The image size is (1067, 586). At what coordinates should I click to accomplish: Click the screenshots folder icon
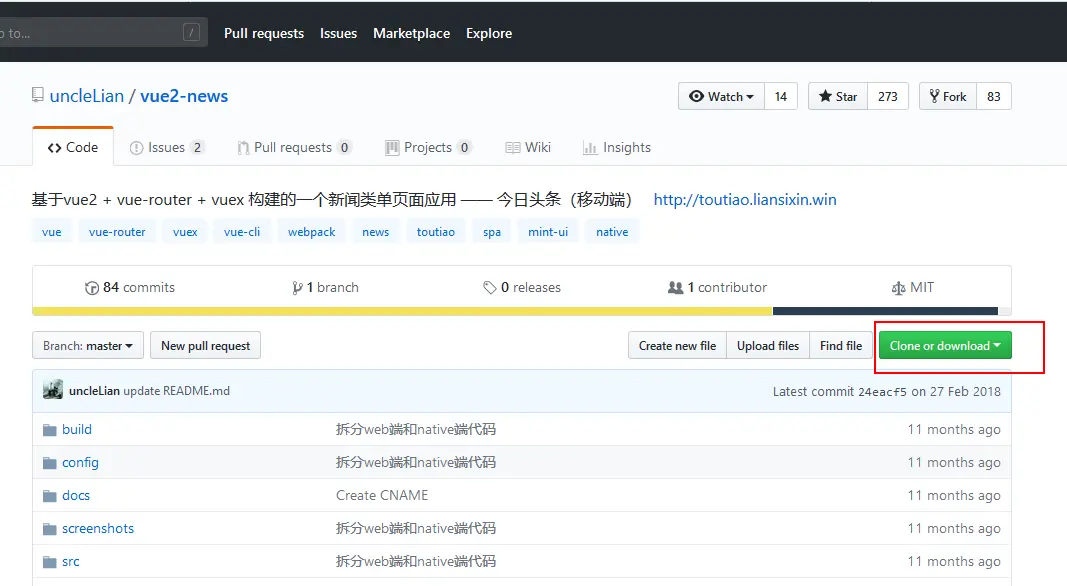(x=50, y=529)
